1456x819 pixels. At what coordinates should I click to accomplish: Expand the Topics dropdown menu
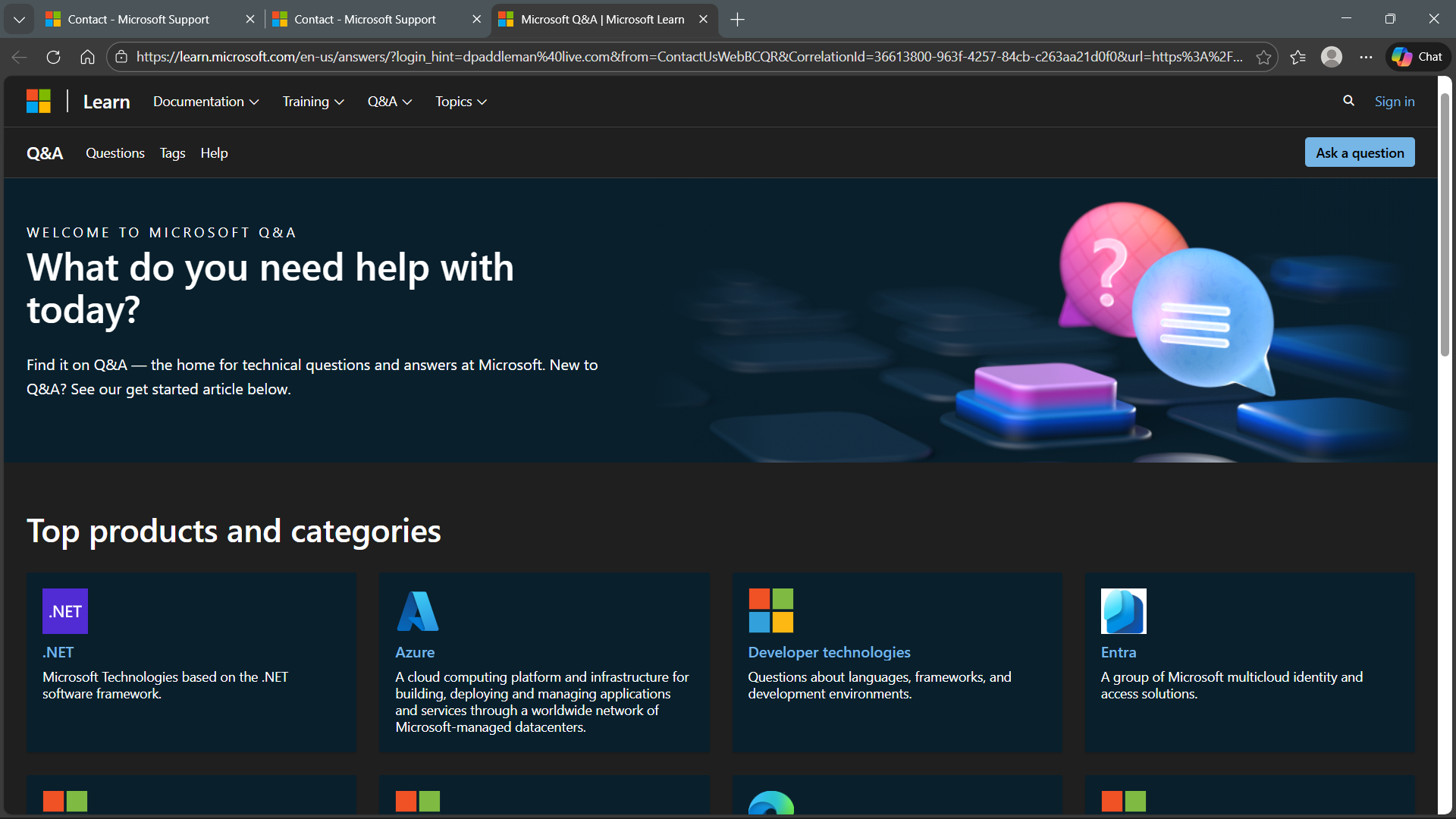tap(460, 102)
